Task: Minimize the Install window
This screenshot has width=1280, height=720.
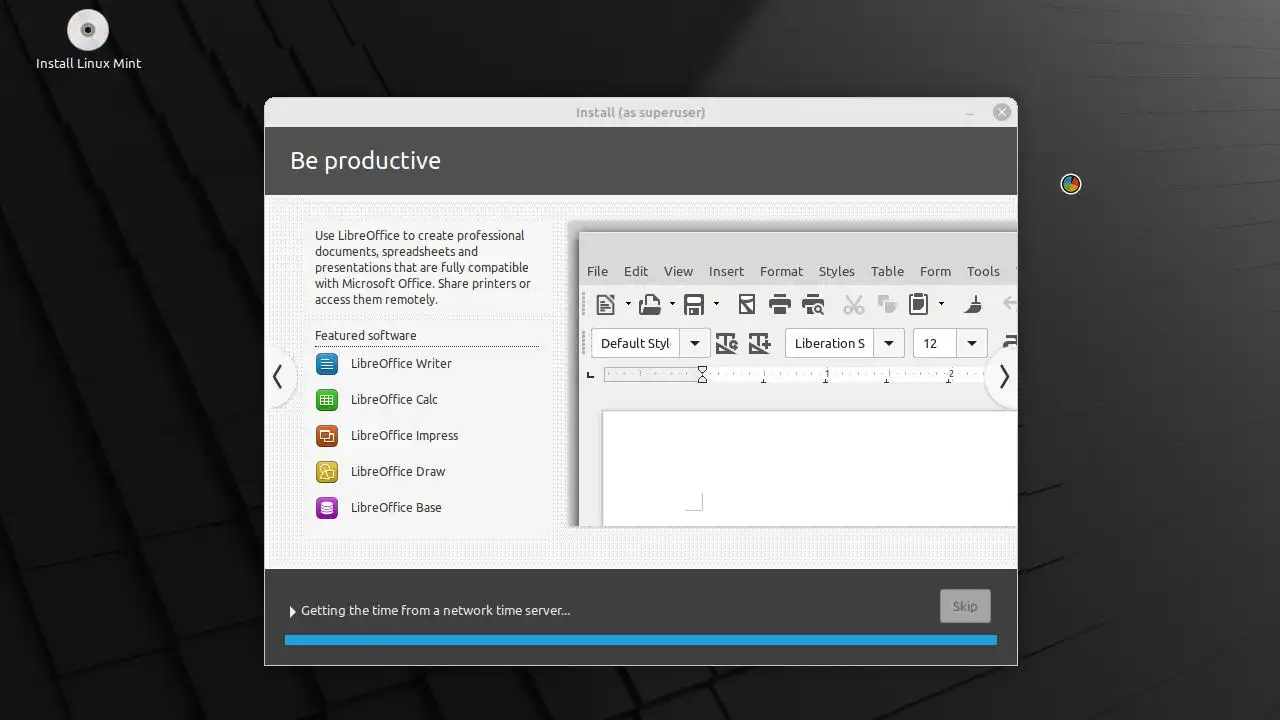Action: 970,113
